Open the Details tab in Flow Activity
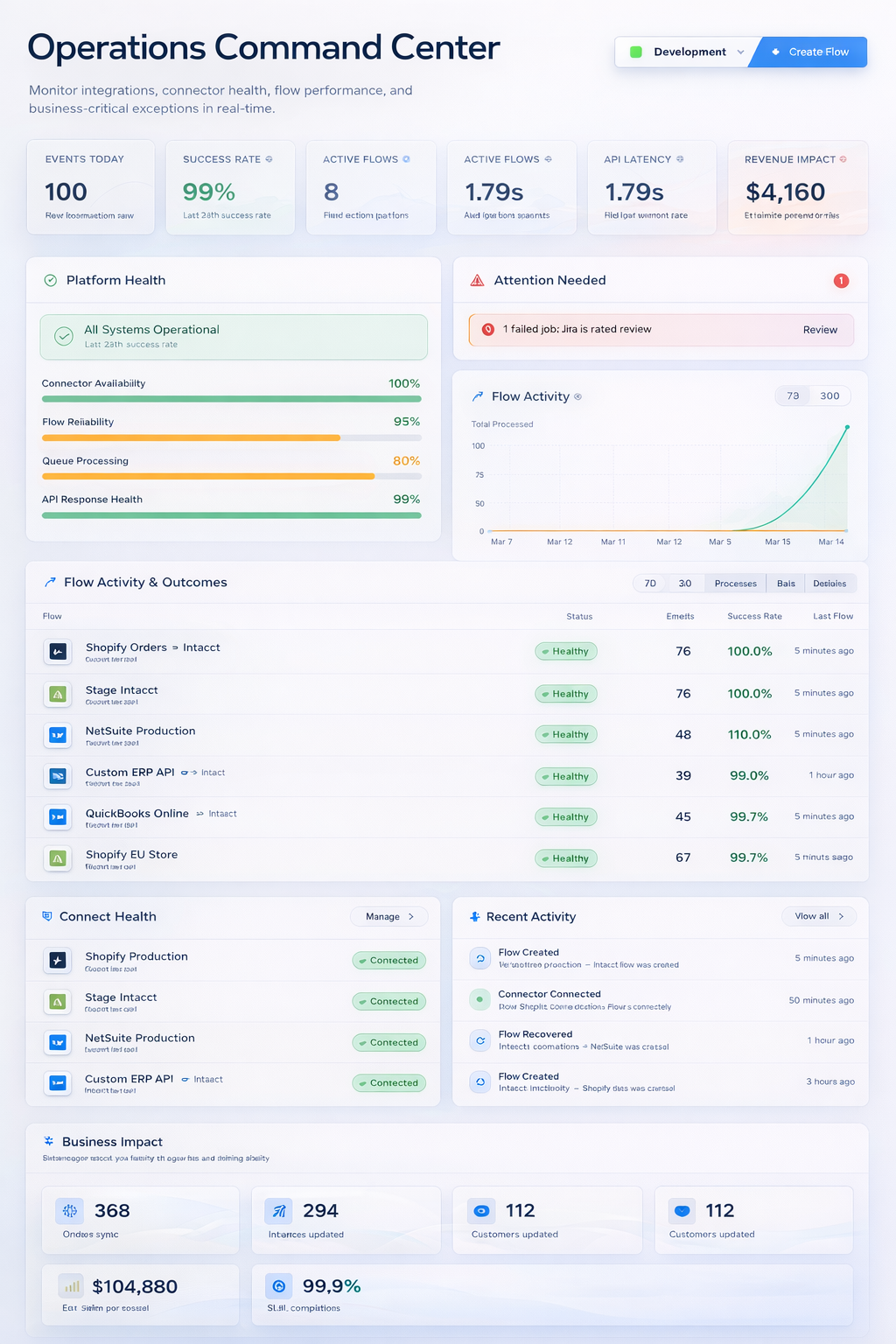This screenshot has width=896, height=1344. point(829,583)
